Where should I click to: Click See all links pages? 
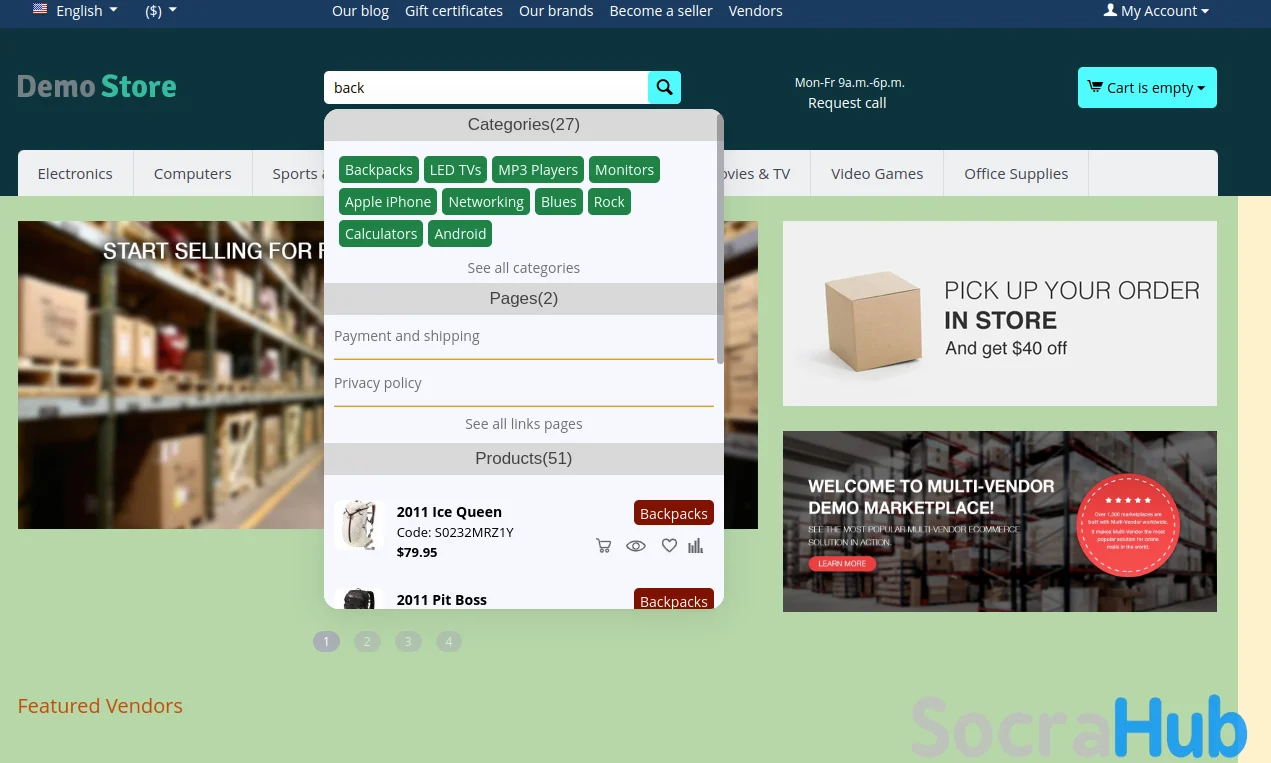click(x=524, y=424)
